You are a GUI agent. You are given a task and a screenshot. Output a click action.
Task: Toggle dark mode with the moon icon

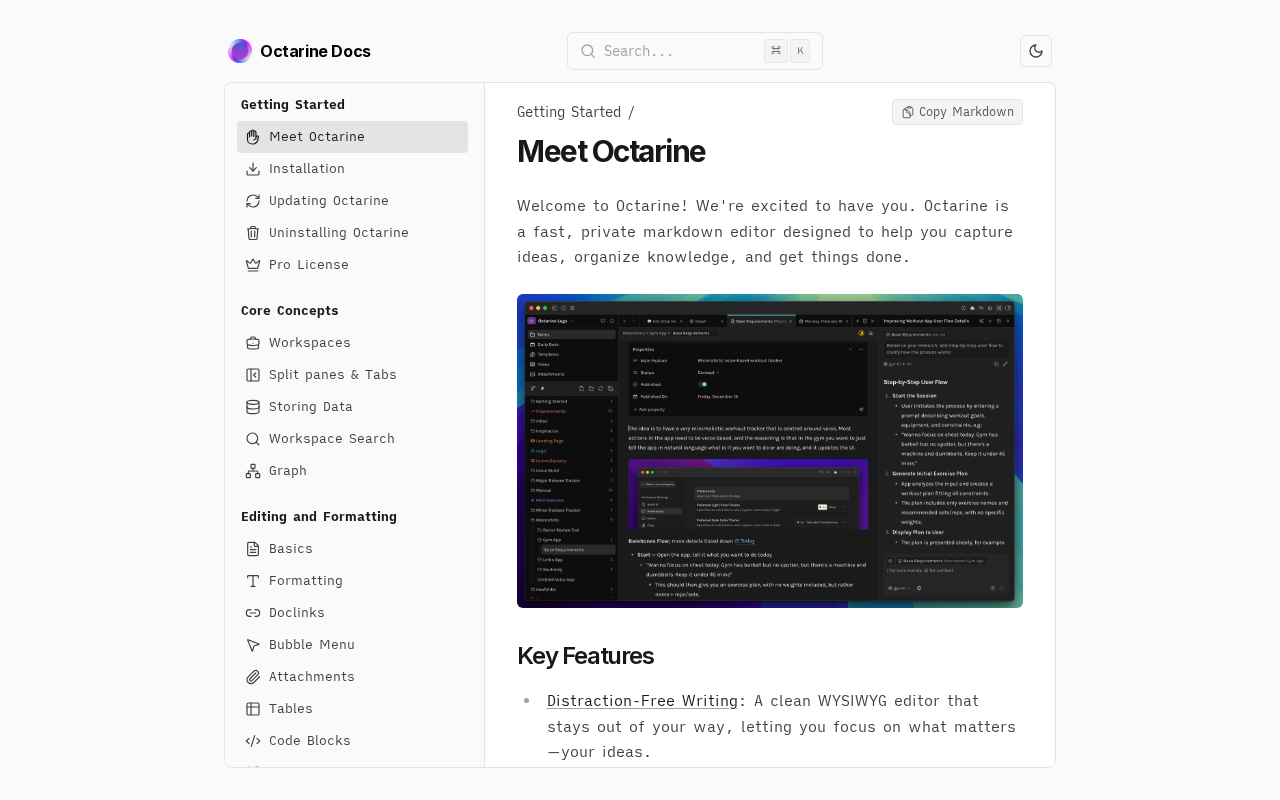point(1035,51)
